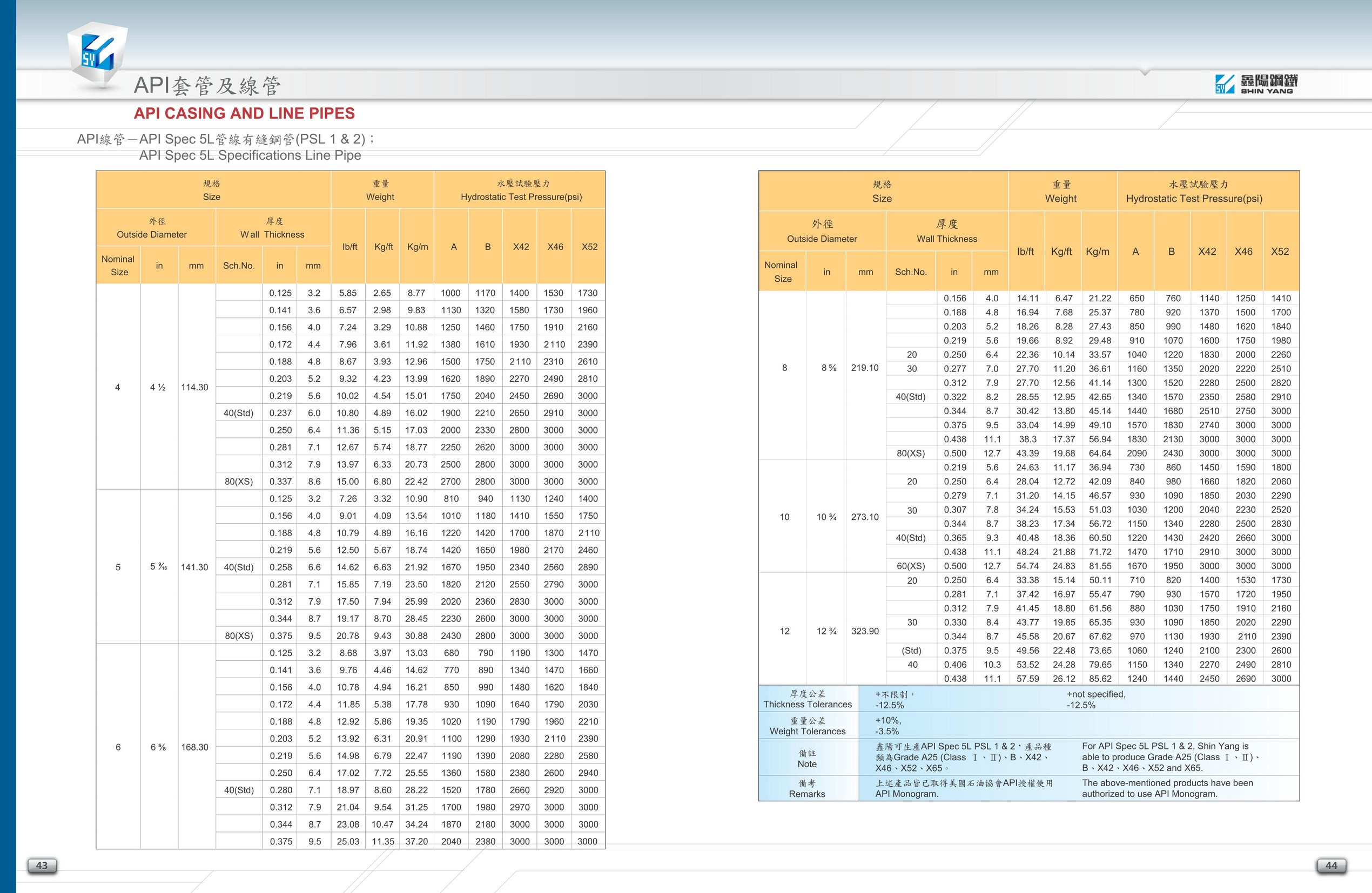Click the right table Kg/m column header
The height and width of the screenshot is (893, 1372).
click(1097, 251)
